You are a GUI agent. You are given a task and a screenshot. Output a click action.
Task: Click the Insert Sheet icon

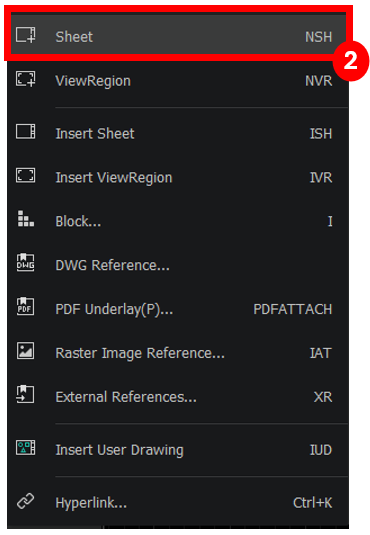point(26,132)
